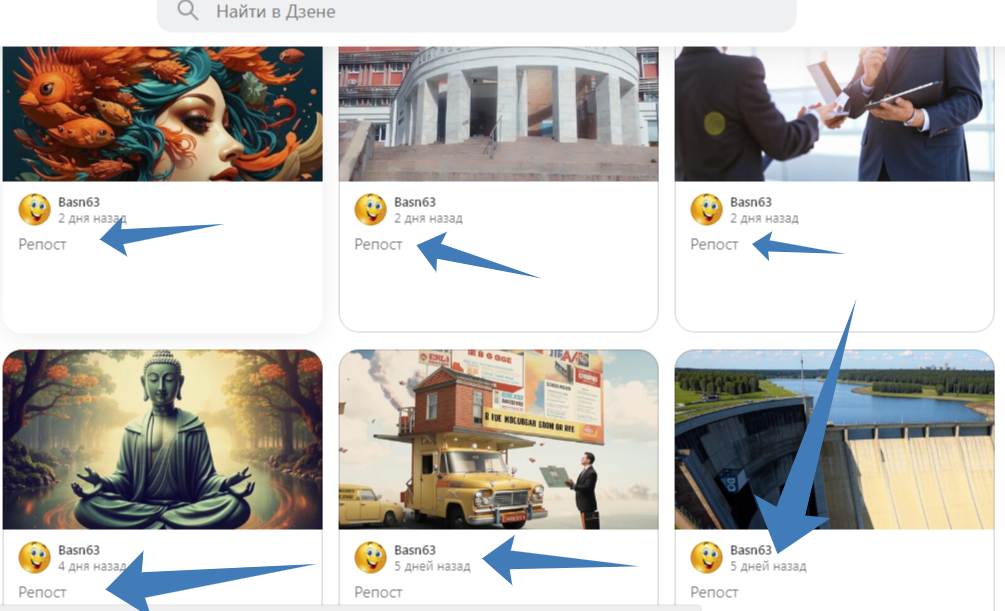Image resolution: width=1005 pixels, height=611 pixels.
Task: Open the yellow truck house thumbnail
Action: click(499, 439)
